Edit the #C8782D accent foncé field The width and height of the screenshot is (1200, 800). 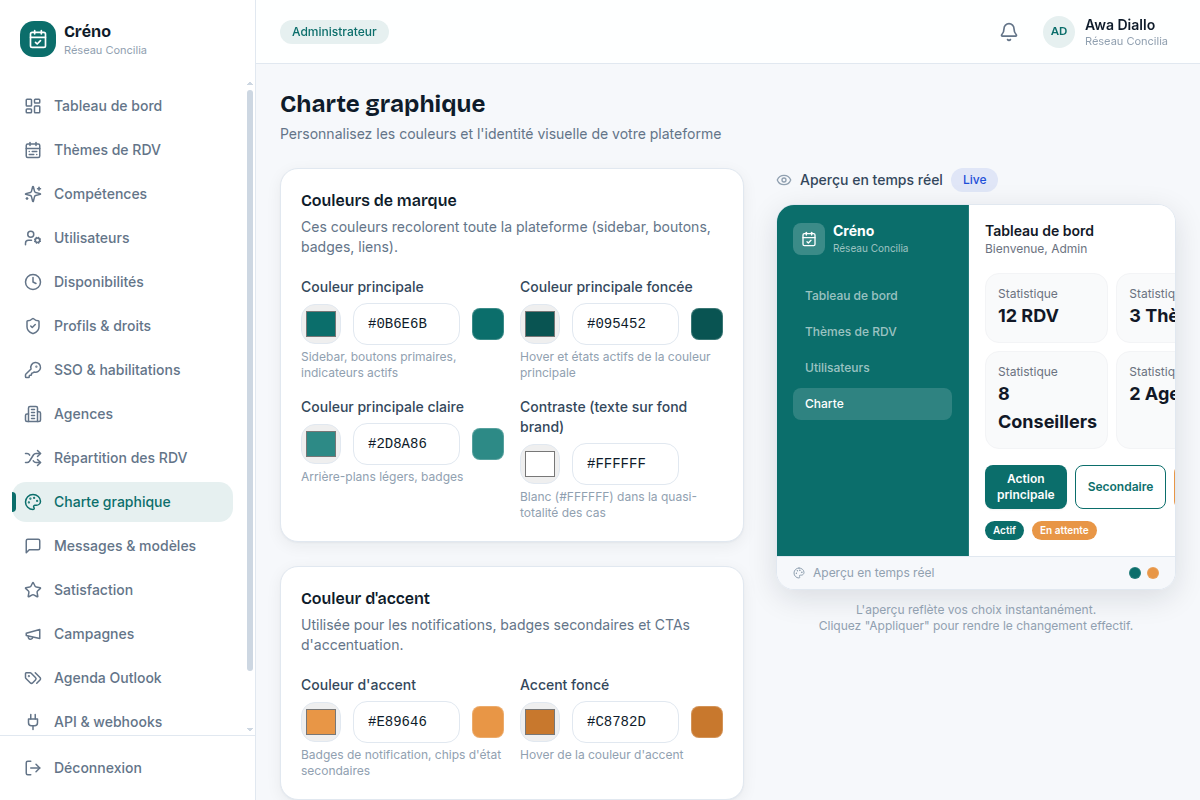pos(625,722)
